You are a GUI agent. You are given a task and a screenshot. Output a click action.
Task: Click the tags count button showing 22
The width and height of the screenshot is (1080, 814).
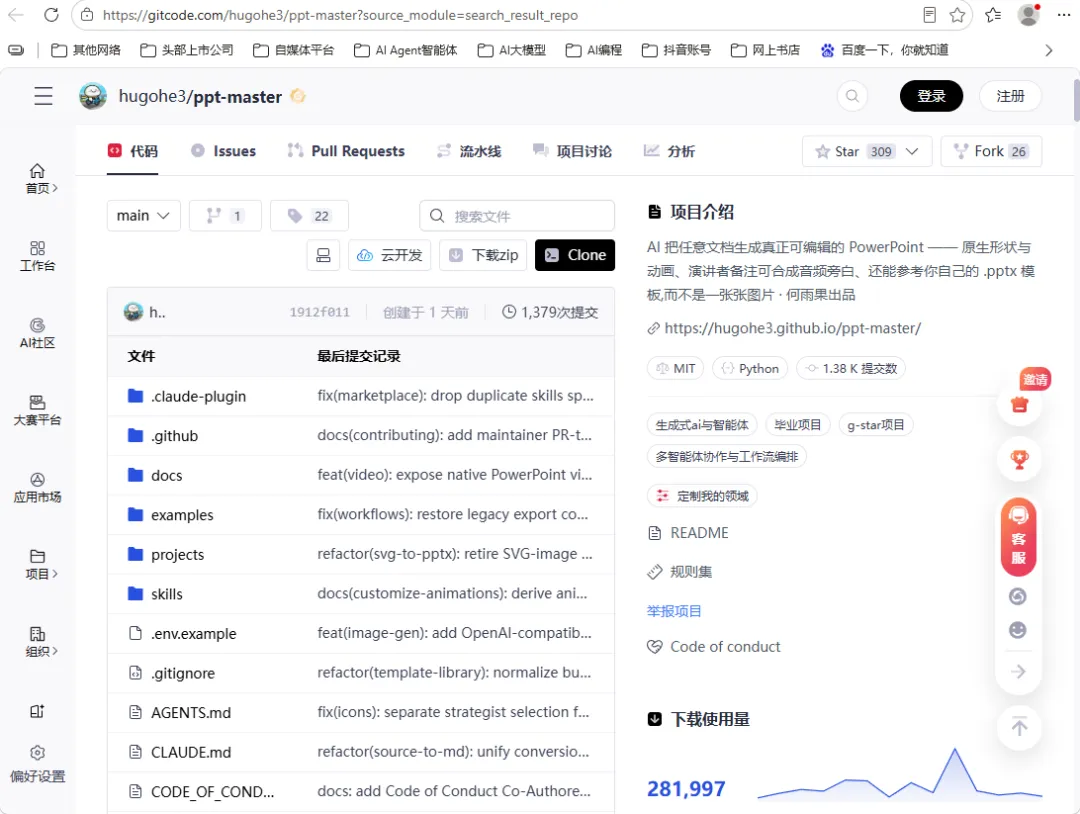click(x=309, y=216)
